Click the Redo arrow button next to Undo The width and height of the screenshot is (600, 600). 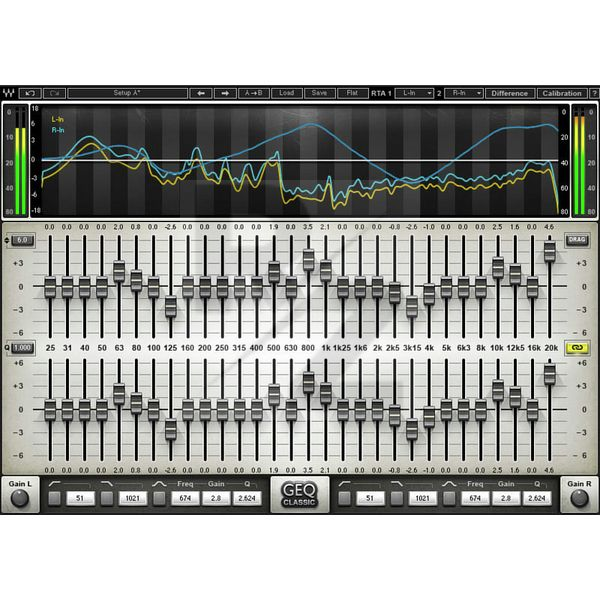[x=54, y=93]
